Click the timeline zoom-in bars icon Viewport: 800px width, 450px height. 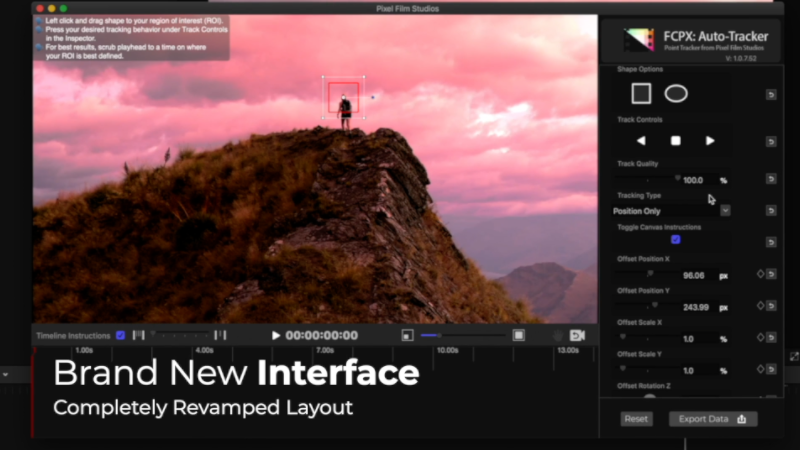220,335
